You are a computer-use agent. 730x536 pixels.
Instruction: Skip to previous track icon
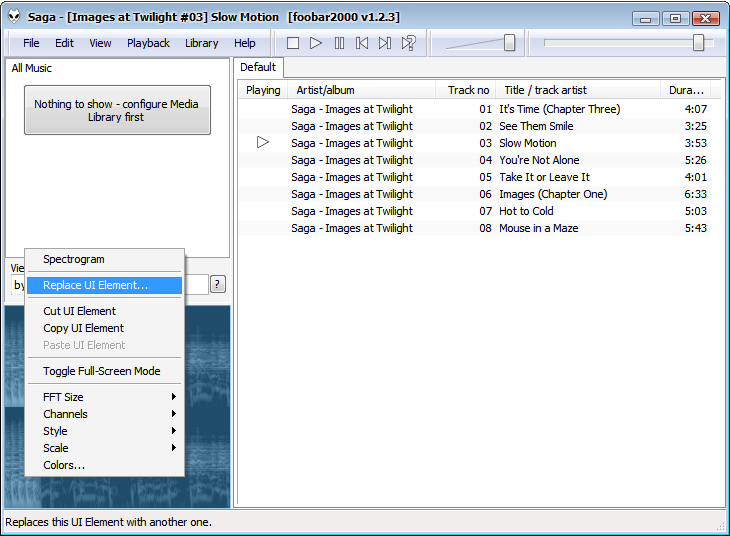(x=362, y=43)
